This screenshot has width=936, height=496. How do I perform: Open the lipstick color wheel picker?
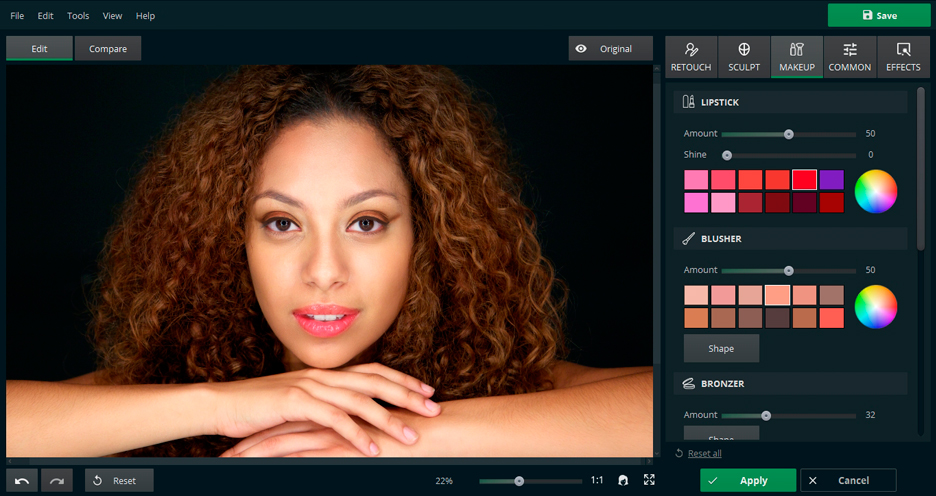[876, 191]
